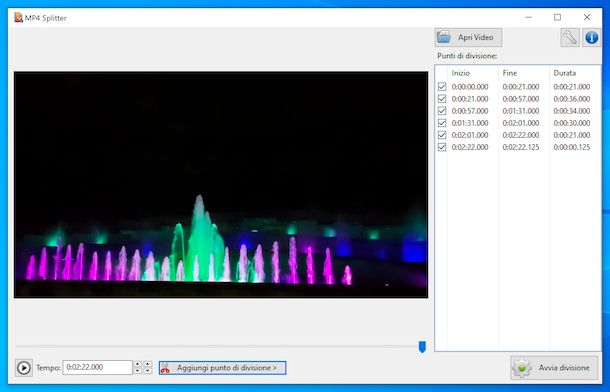Select end time 0:00:57.000
The width and height of the screenshot is (610, 392).
click(521, 99)
